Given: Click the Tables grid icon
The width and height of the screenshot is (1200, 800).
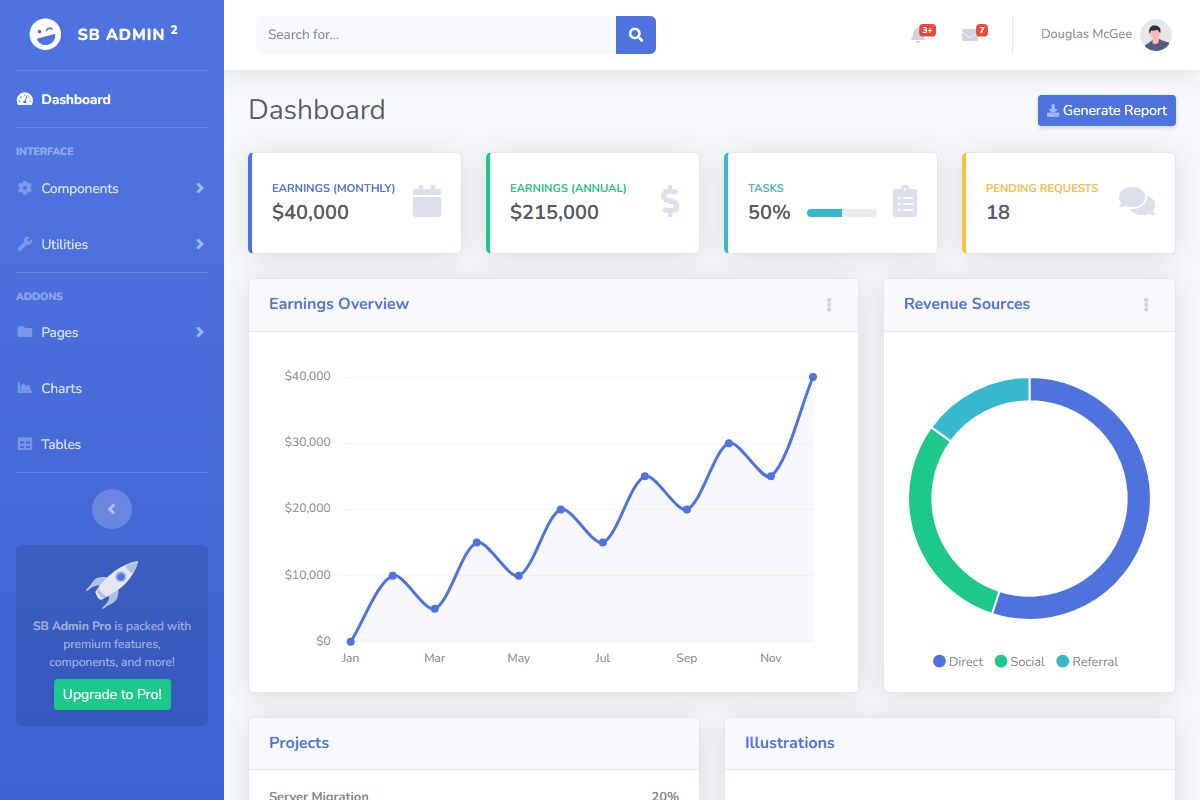Looking at the screenshot, I should [25, 444].
